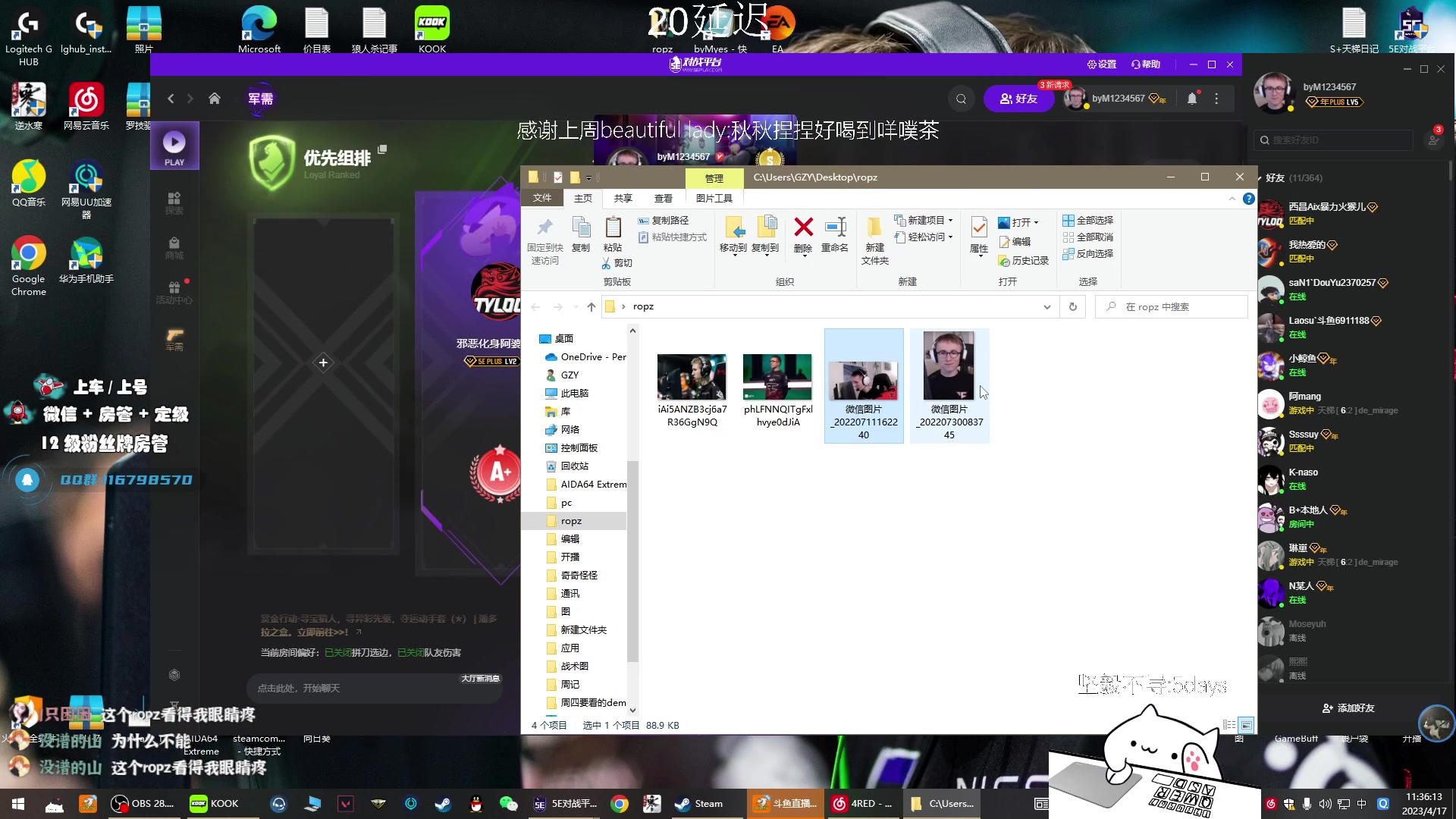Screen dimensions: 1456x819
Task: Click the PLAY button in 5E sidebar
Action: pyautogui.click(x=174, y=146)
